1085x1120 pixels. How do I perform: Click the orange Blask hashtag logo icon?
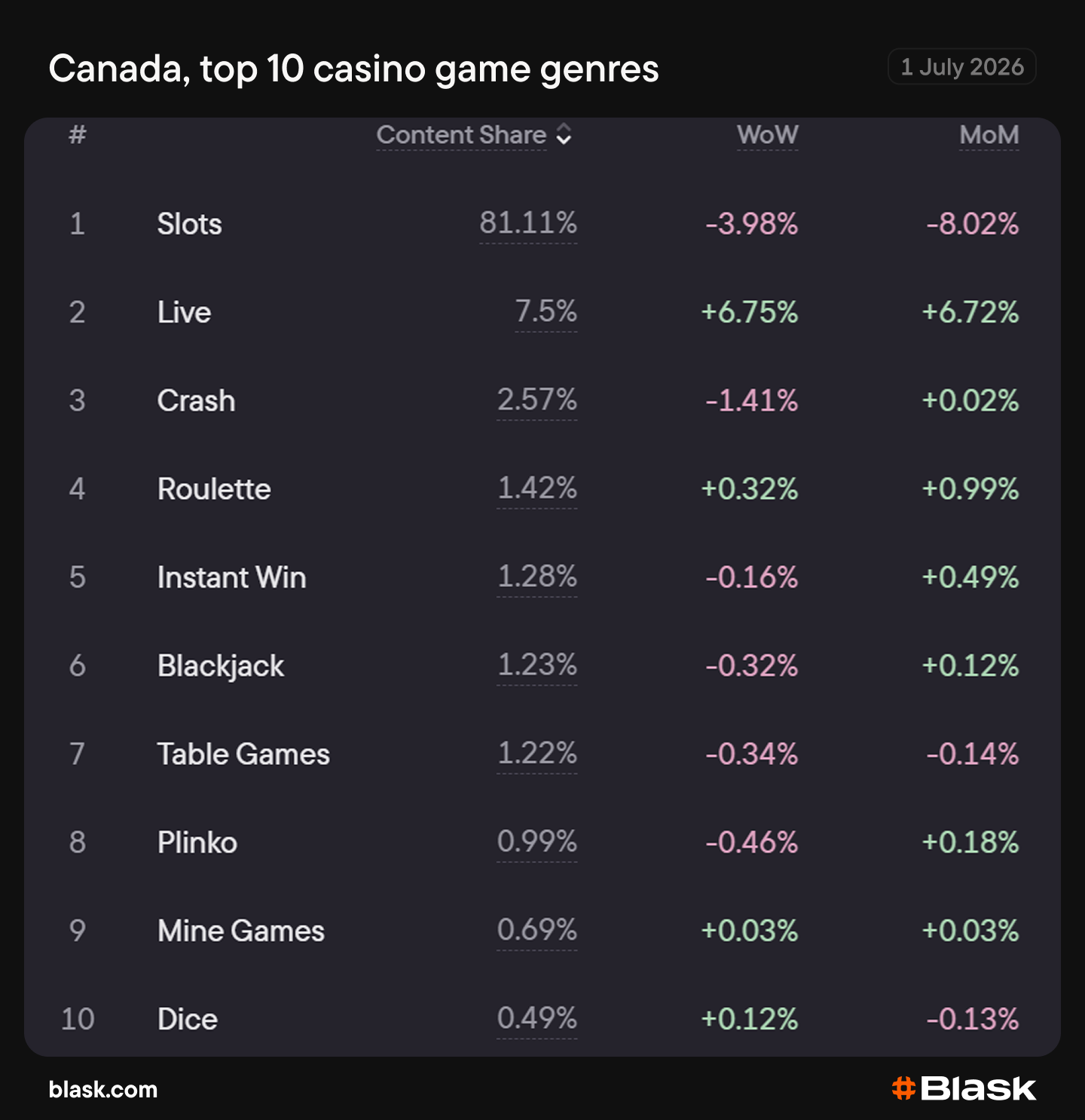(903, 1088)
